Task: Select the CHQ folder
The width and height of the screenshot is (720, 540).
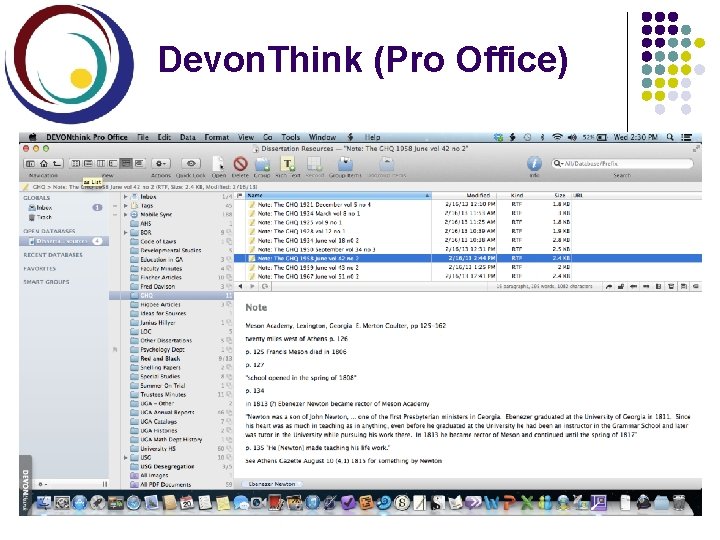Action: (171, 295)
